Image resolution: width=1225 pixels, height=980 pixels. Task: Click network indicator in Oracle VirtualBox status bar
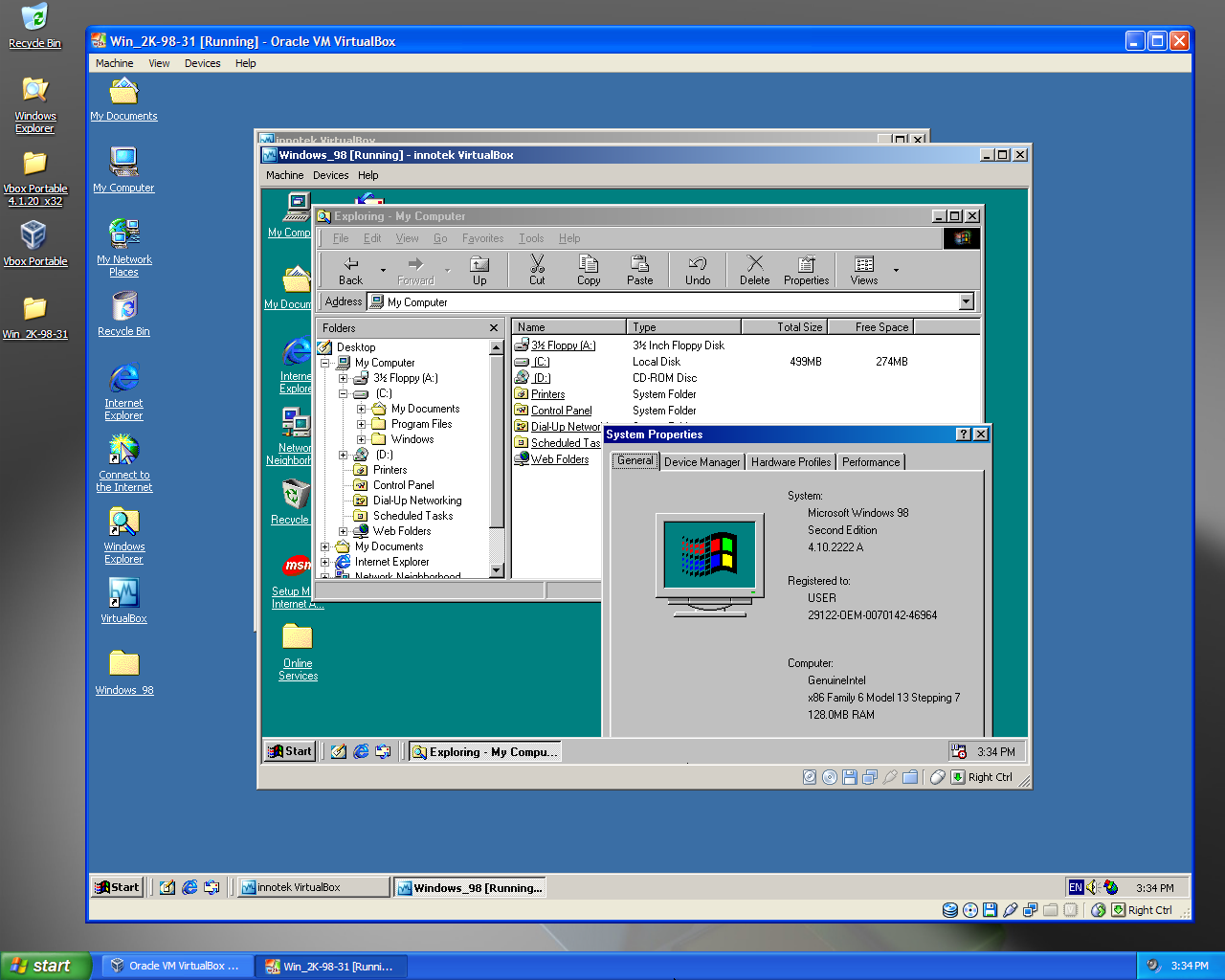coord(1031,910)
